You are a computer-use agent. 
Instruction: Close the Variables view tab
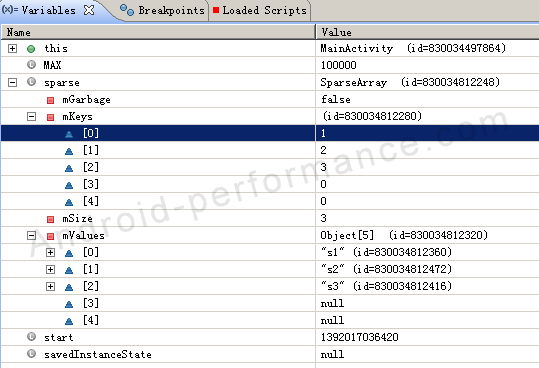[x=89, y=10]
